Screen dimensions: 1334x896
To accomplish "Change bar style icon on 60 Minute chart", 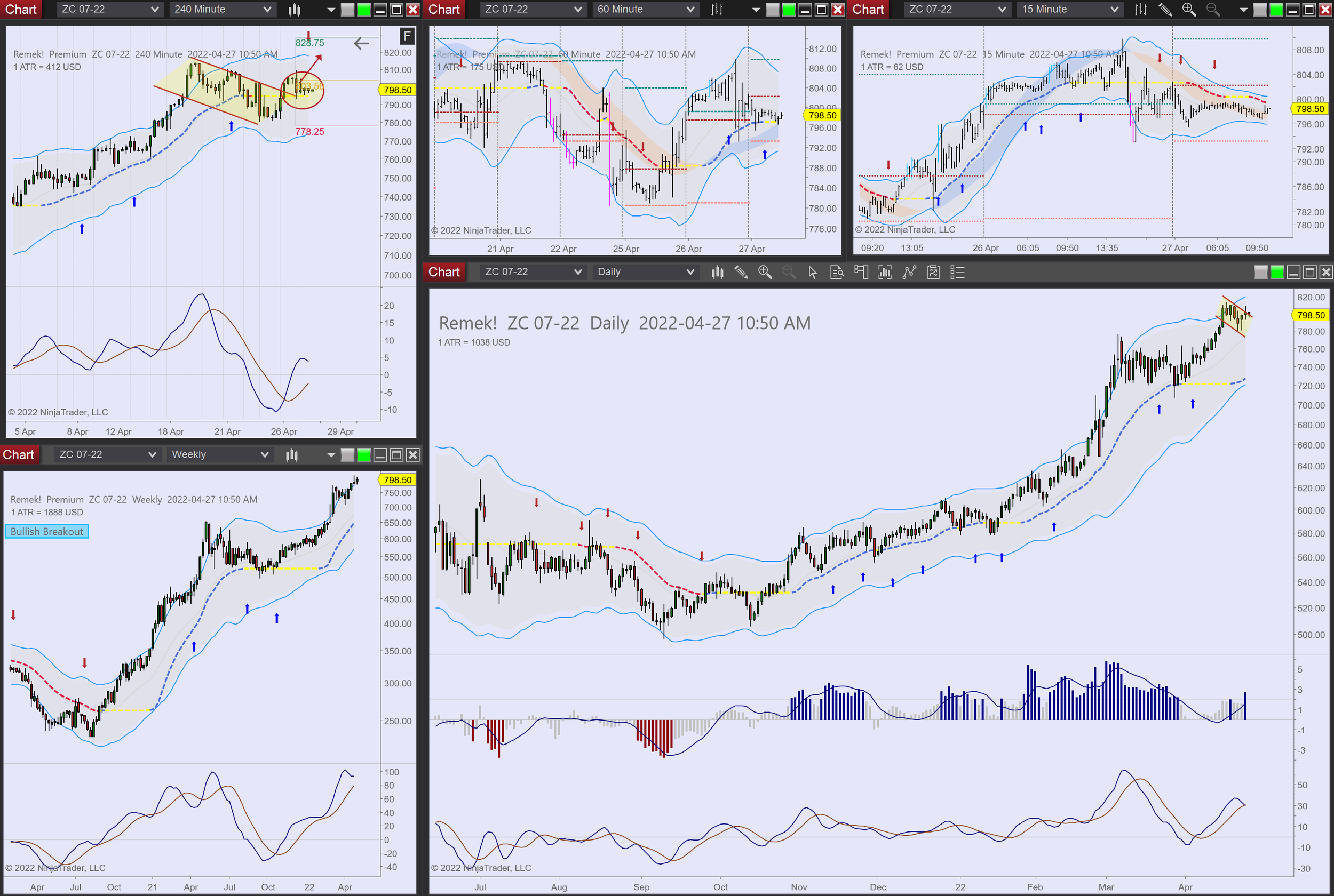I will tap(717, 9).
